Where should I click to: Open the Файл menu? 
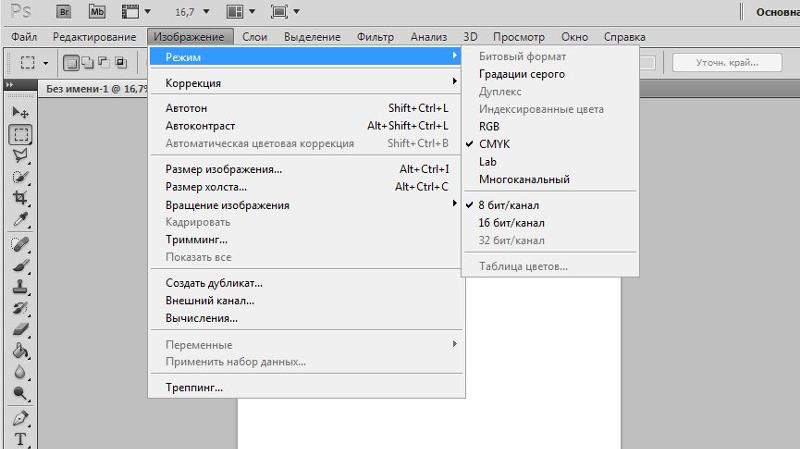pos(24,37)
